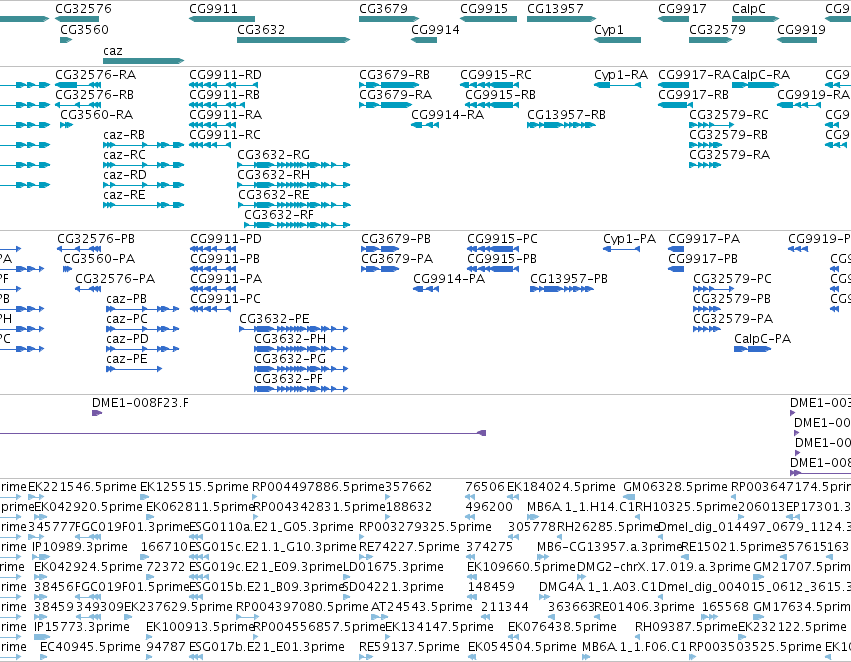Select the EC40945.5prime EST label
Image resolution: width=851 pixels, height=662 pixels.
click(x=90, y=647)
